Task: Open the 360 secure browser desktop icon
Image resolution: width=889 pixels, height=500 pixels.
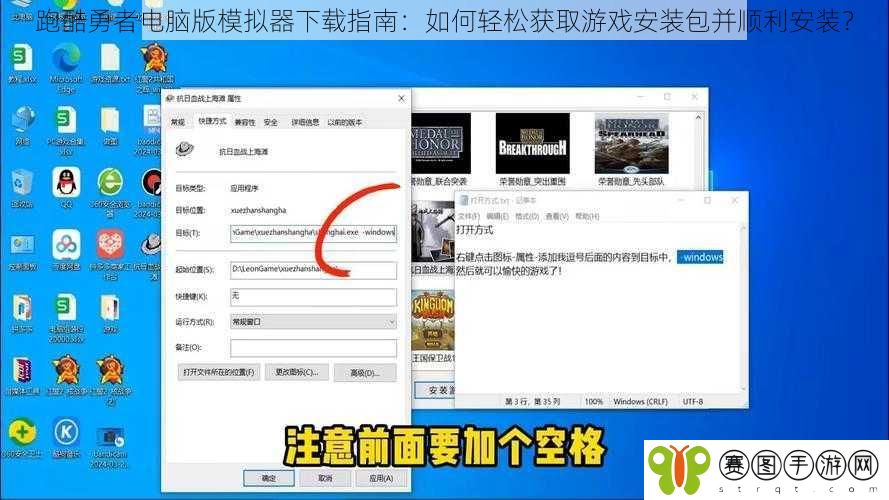Action: (110, 183)
